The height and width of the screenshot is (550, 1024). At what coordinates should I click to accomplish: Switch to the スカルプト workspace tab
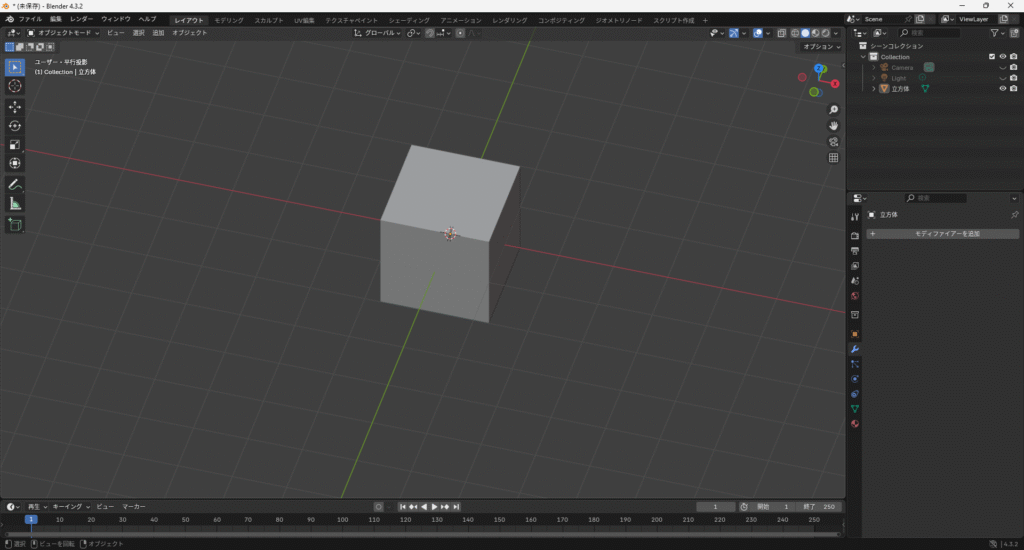(x=269, y=20)
